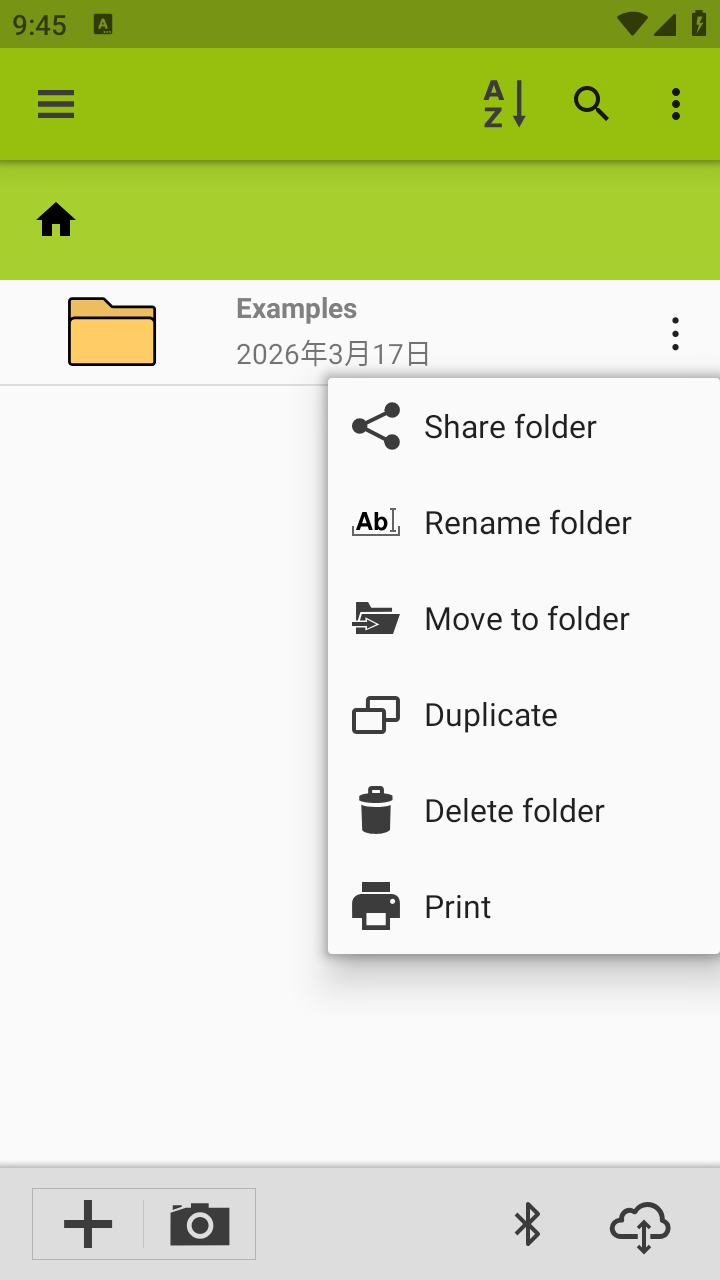Select Move to folder option

526,619
